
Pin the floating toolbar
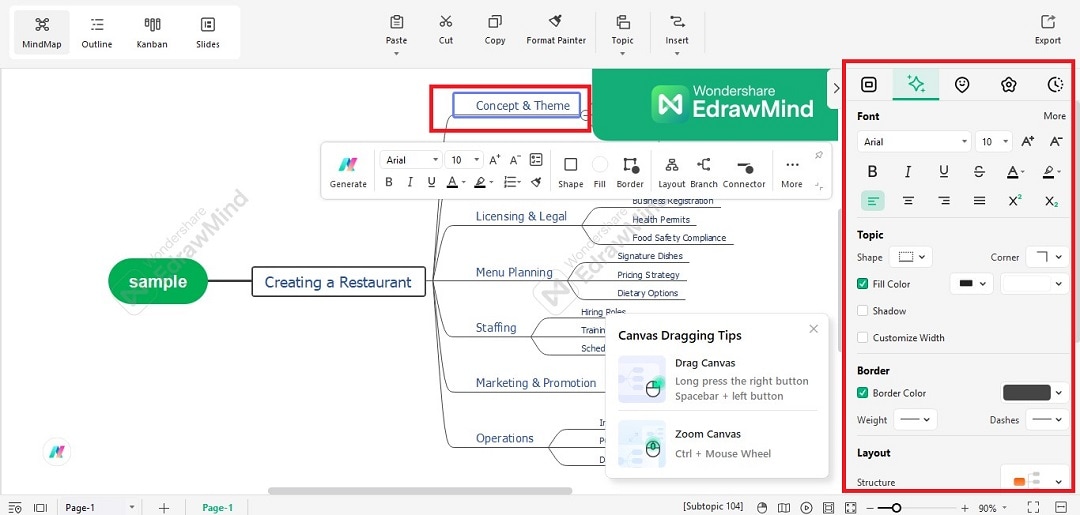pyautogui.click(x=819, y=156)
